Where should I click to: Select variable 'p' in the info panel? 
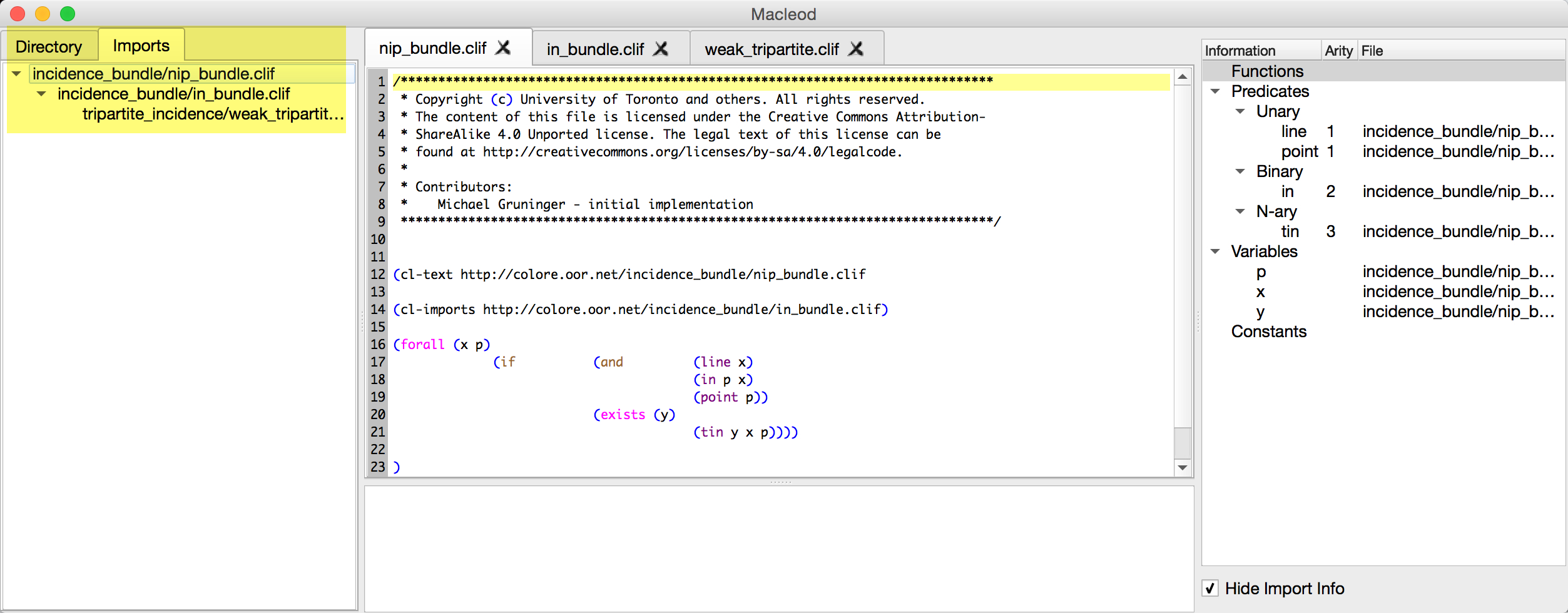point(1383,271)
